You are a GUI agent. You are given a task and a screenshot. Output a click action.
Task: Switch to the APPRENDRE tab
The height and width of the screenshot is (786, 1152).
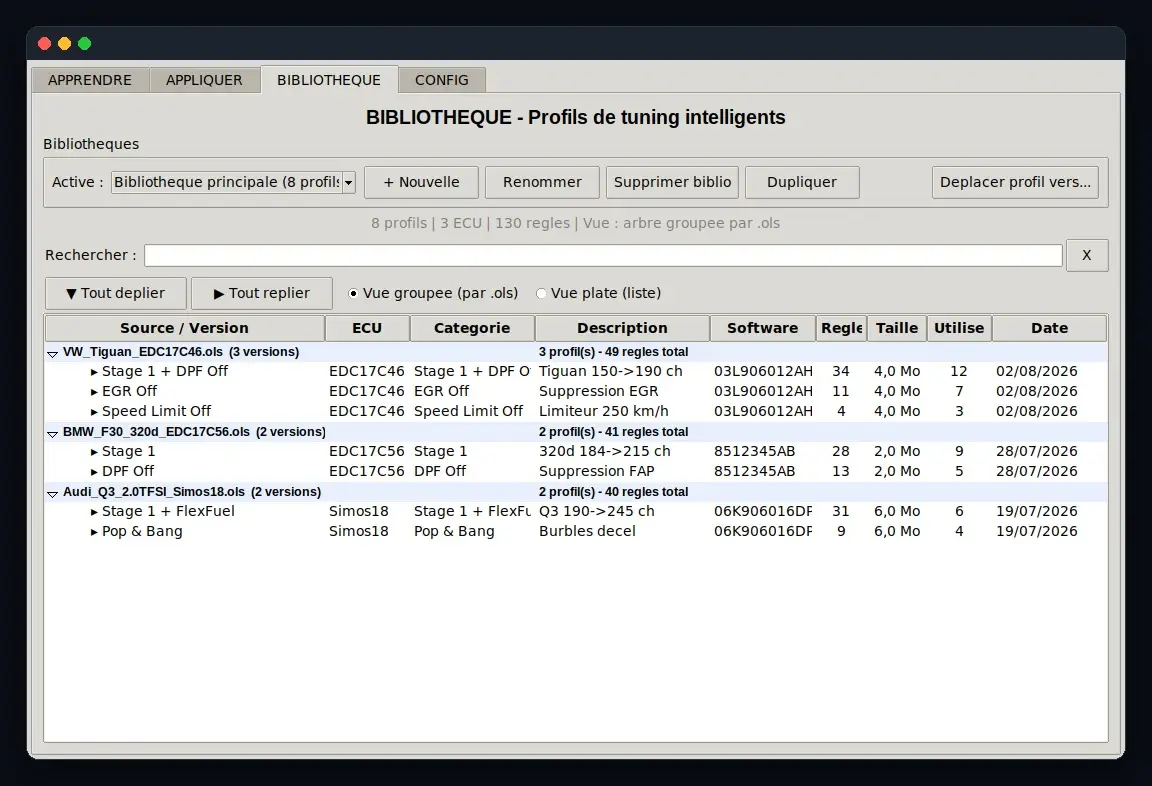pyautogui.click(x=90, y=80)
